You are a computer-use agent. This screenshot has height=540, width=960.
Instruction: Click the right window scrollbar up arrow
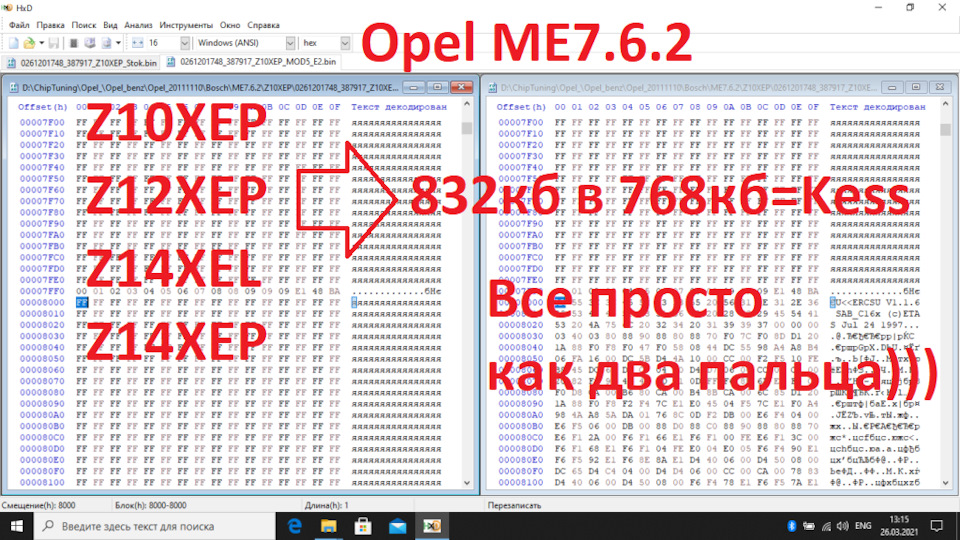click(x=946, y=104)
